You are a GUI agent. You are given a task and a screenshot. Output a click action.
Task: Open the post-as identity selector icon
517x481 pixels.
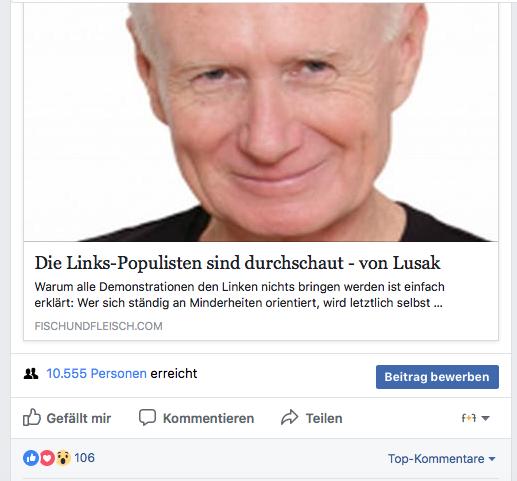(468, 418)
